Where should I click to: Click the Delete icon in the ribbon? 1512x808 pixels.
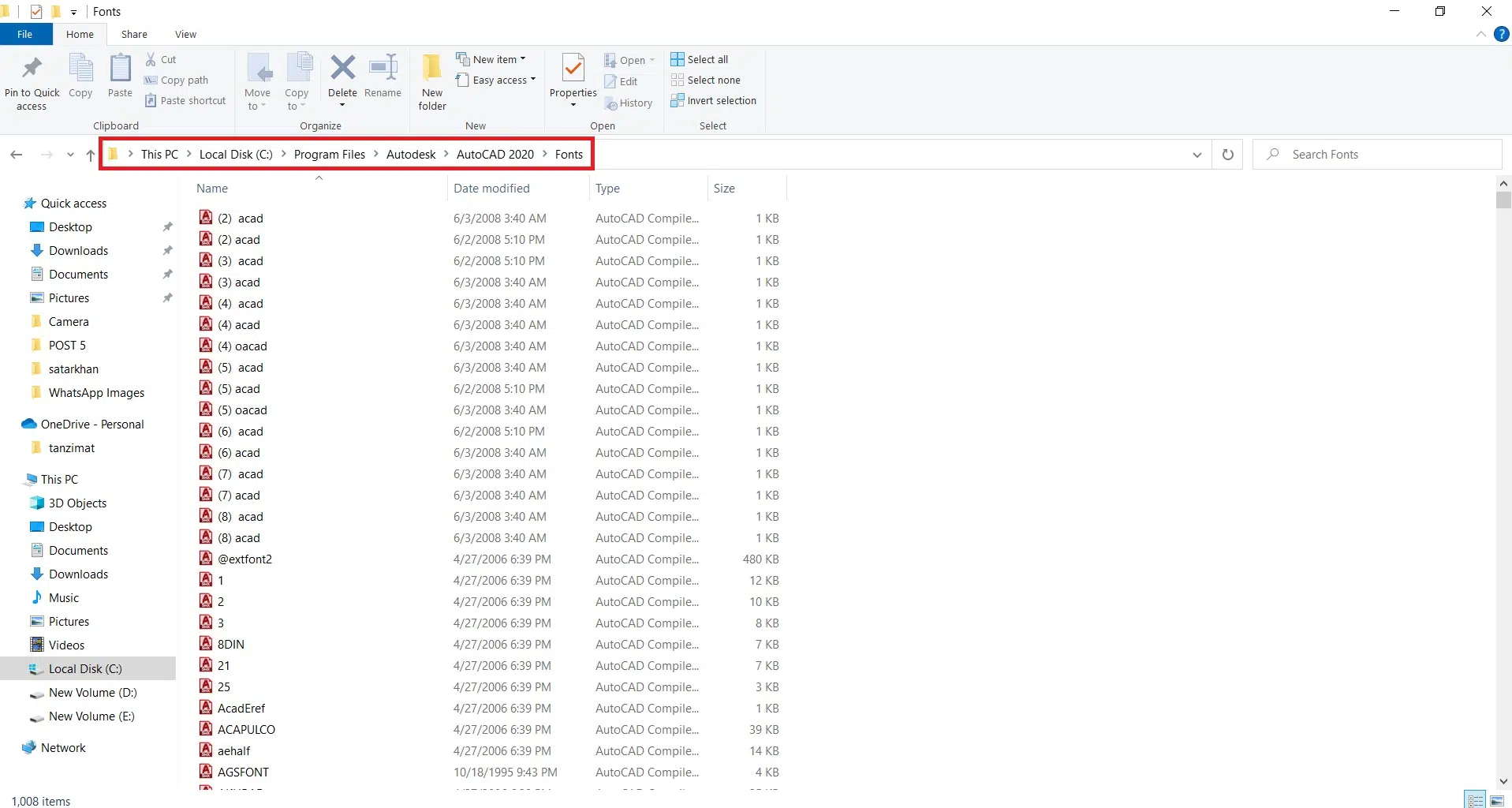point(342,69)
